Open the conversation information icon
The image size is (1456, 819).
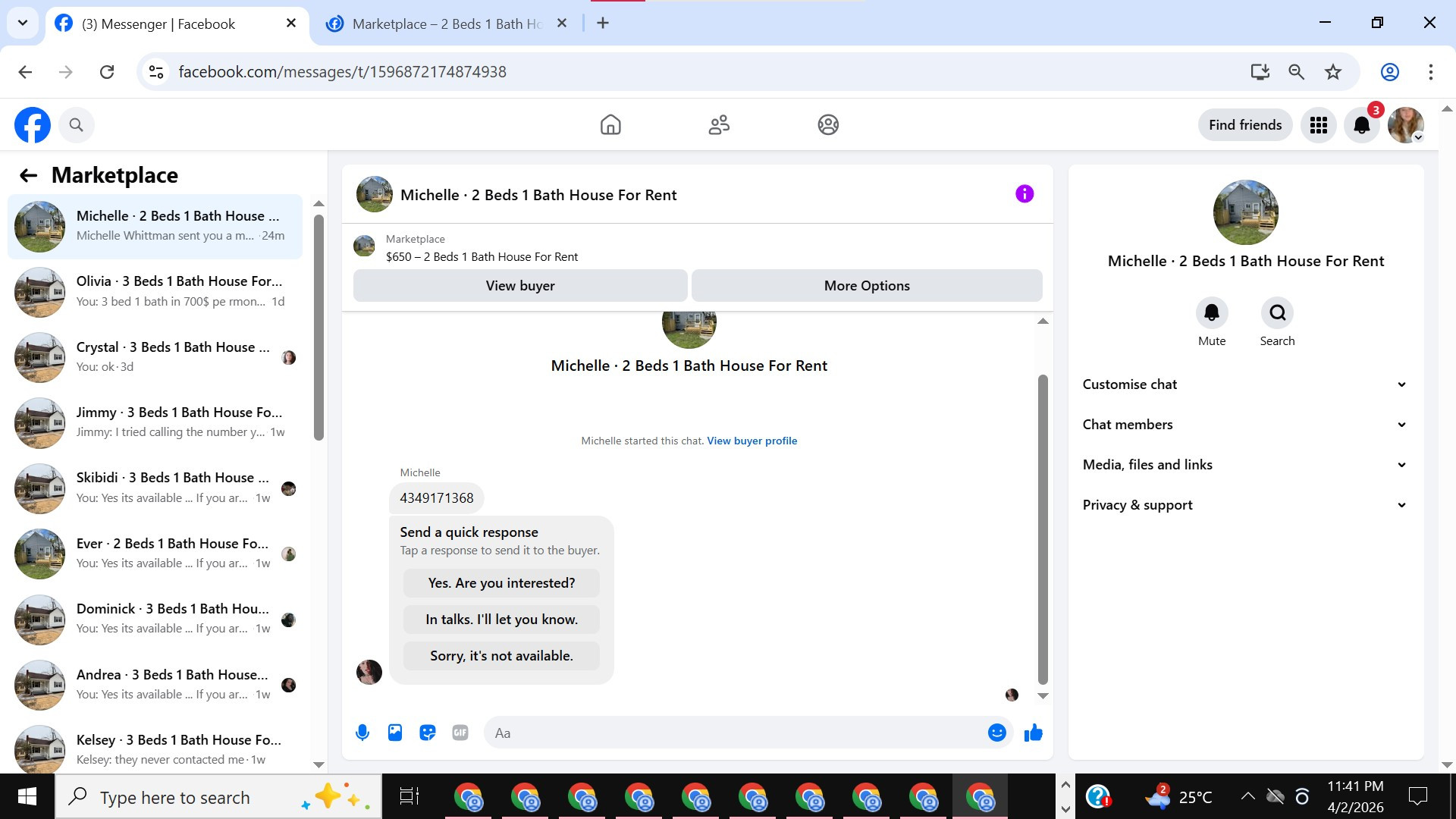click(x=1025, y=194)
